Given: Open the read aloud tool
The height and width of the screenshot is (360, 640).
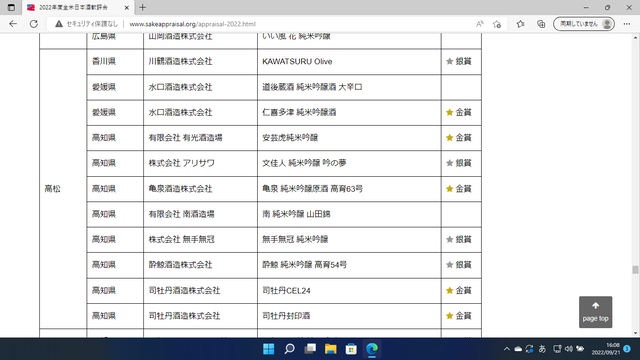Looking at the screenshot, I should [480, 24].
